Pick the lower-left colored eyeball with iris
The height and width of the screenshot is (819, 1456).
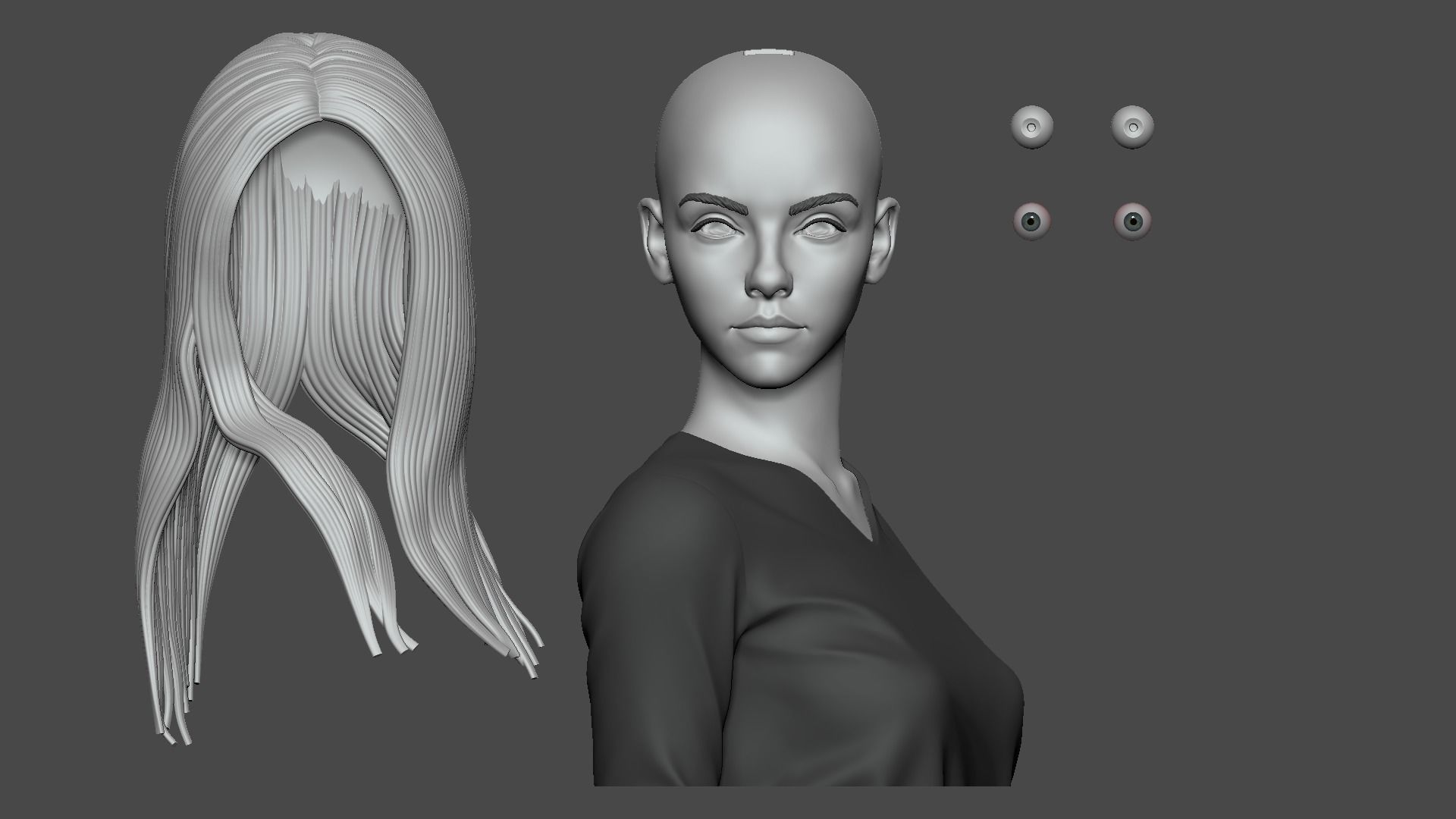(1032, 221)
